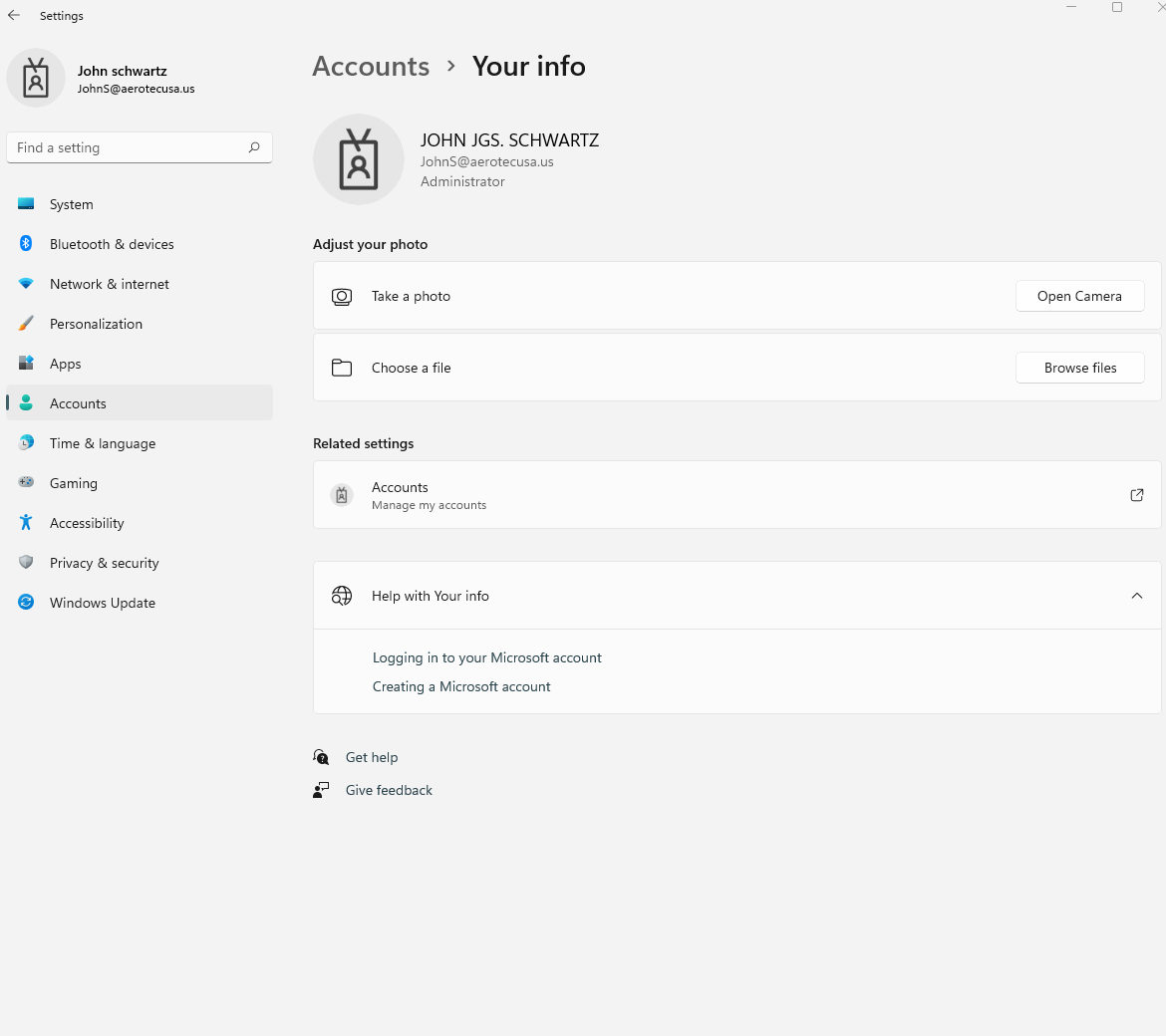
Task: Click the Accessibility figure icon
Action: tap(26, 522)
